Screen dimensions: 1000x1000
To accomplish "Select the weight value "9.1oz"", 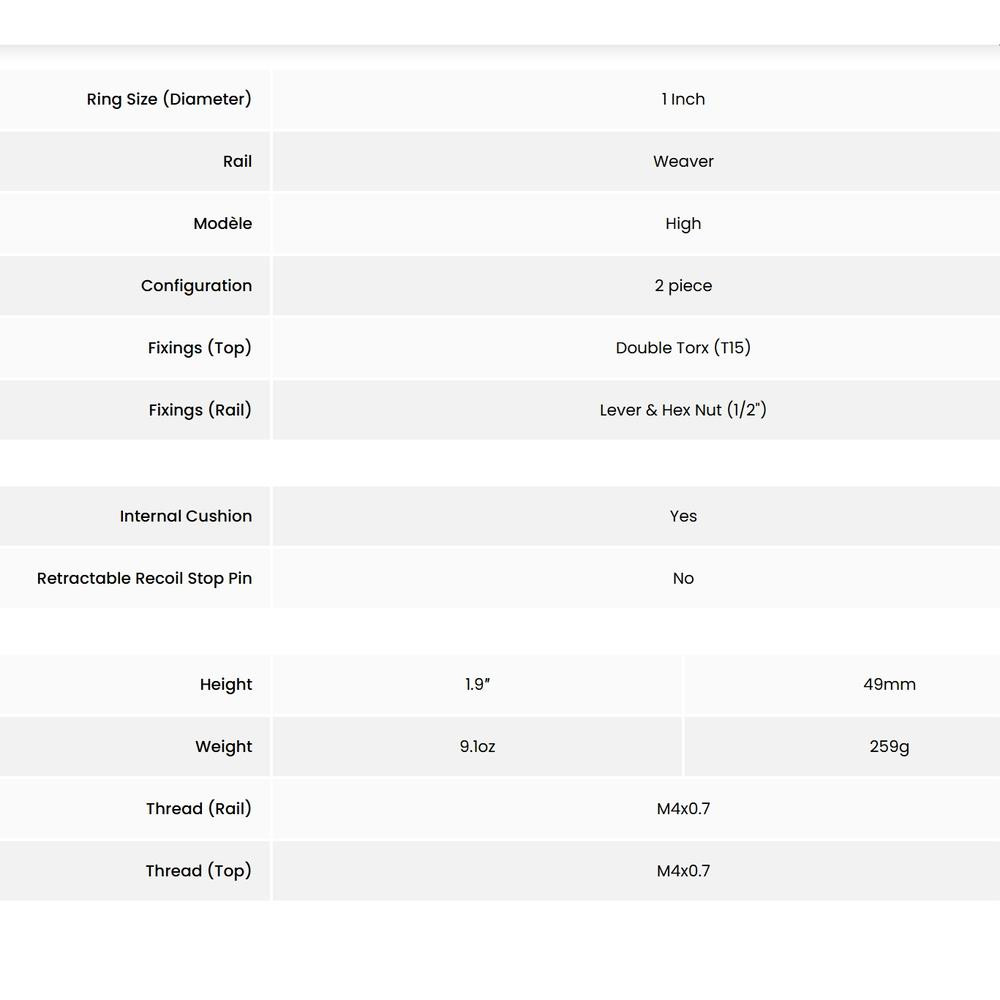I will [477, 746].
